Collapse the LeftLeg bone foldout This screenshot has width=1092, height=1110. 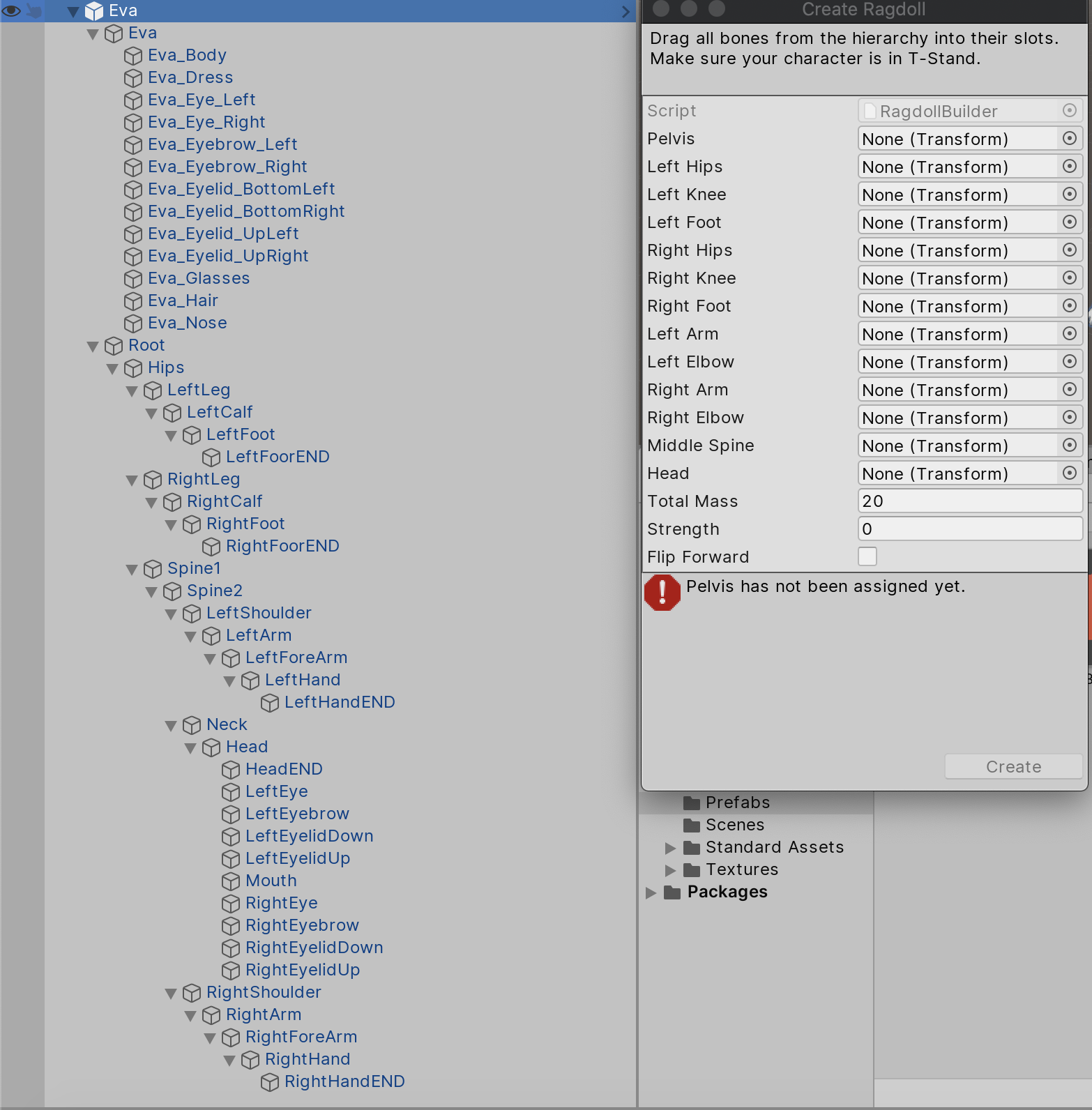[x=132, y=390]
